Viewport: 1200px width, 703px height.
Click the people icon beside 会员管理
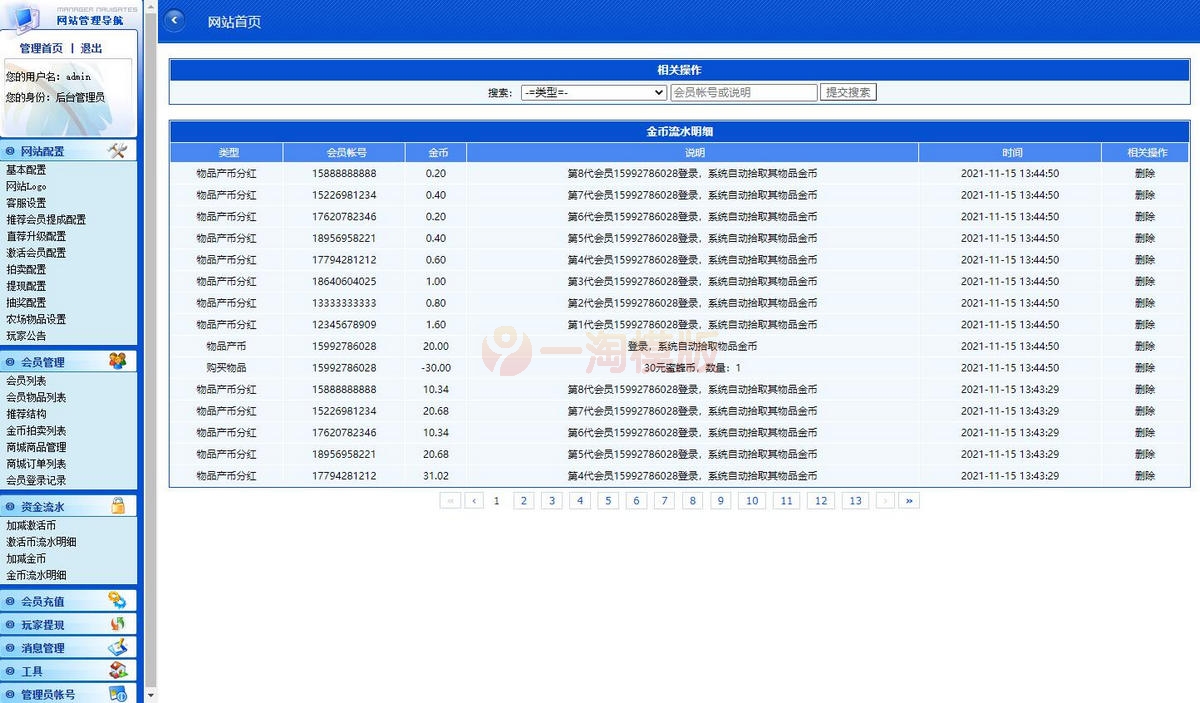point(118,361)
